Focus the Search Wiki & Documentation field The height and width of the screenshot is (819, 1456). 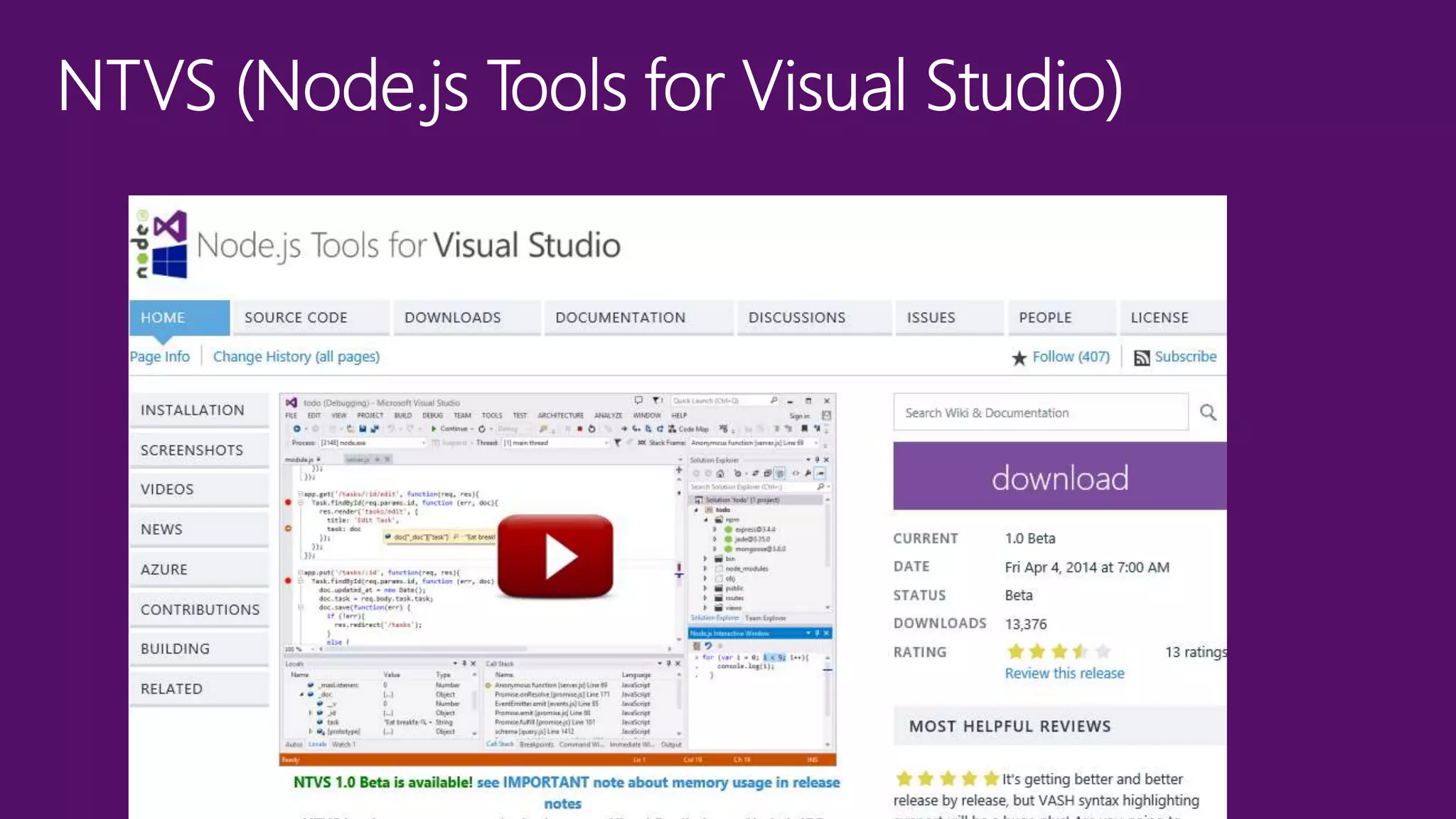click(1040, 412)
